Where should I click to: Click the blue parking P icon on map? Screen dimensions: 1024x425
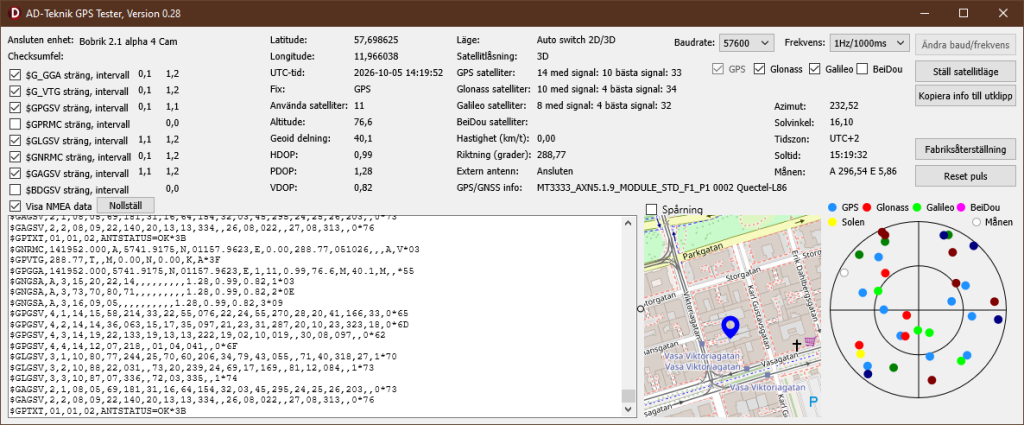(x=814, y=403)
